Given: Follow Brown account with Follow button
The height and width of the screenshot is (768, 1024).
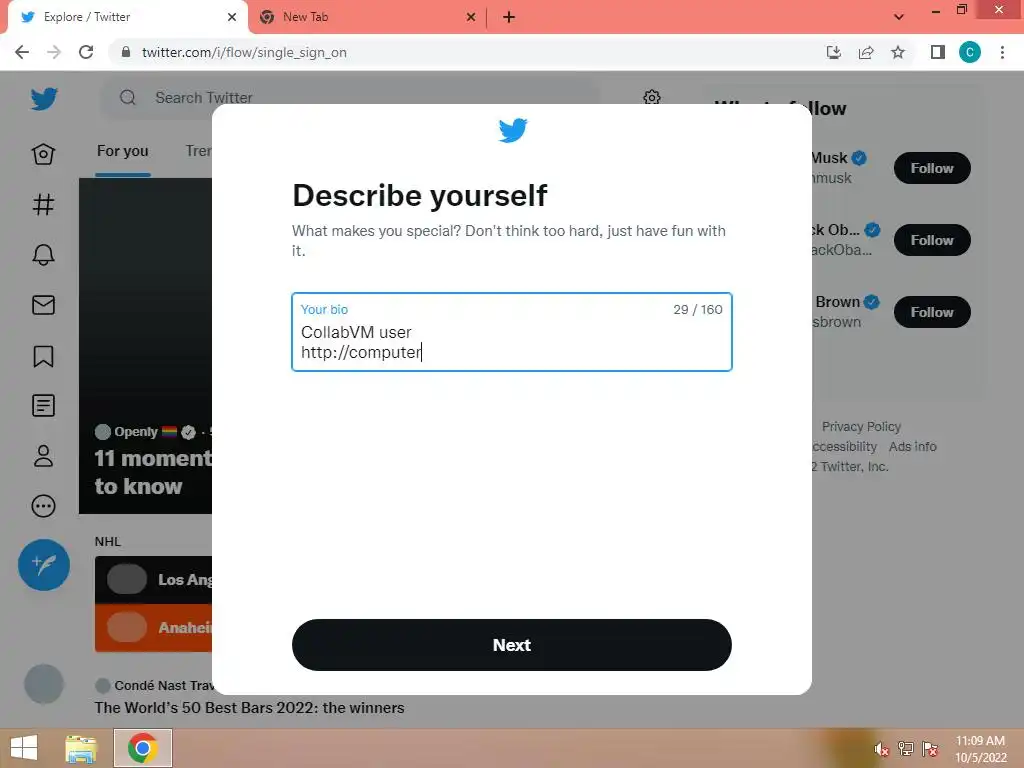Looking at the screenshot, I should [932, 312].
